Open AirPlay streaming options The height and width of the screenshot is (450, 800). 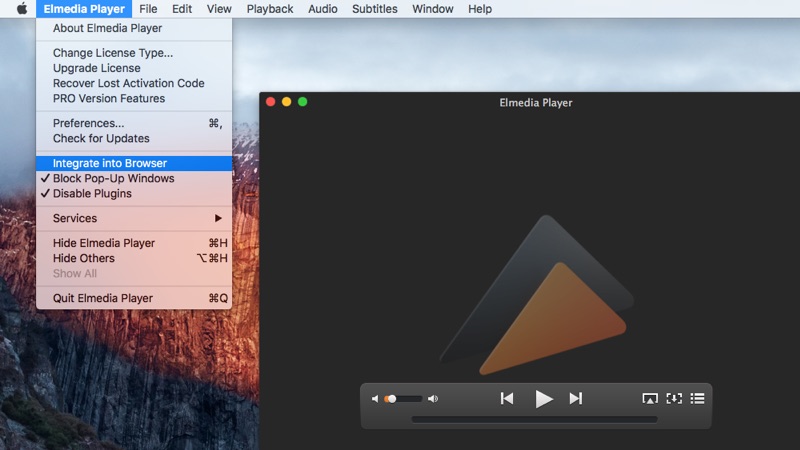[649, 398]
